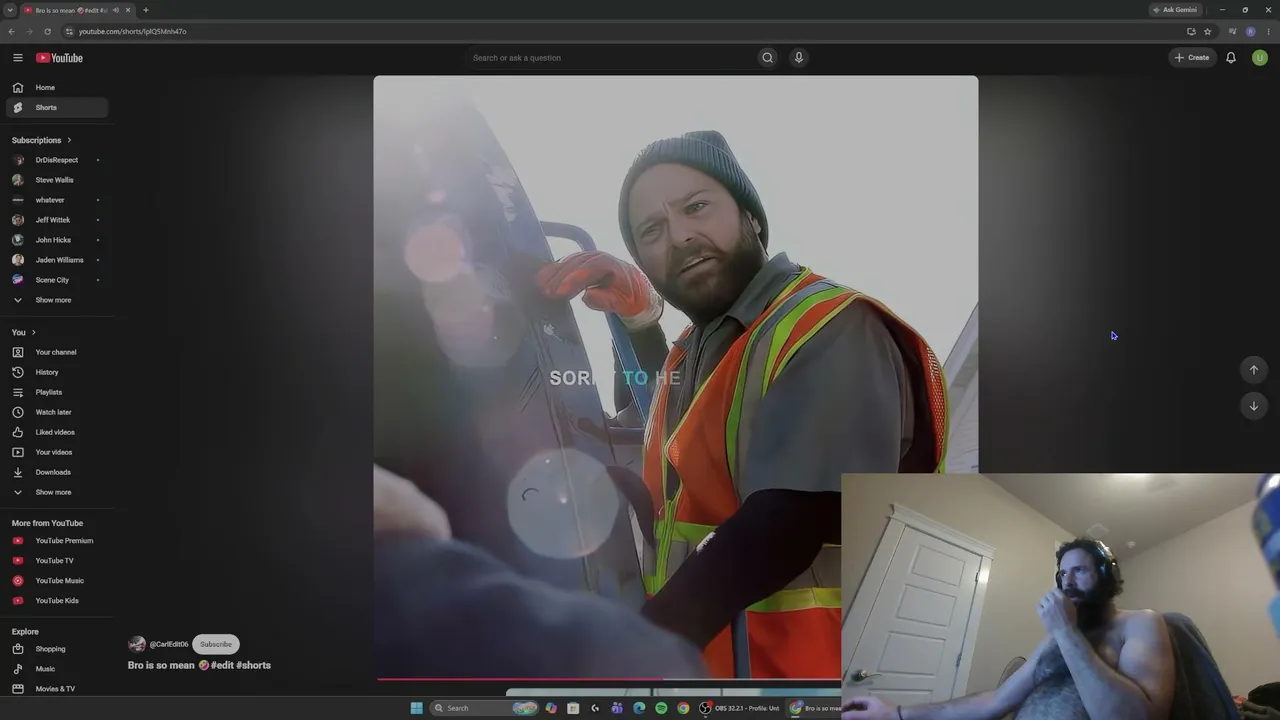Open Microsoft Edge from the taskbar
Screen dimensions: 1280x720
[x=639, y=708]
